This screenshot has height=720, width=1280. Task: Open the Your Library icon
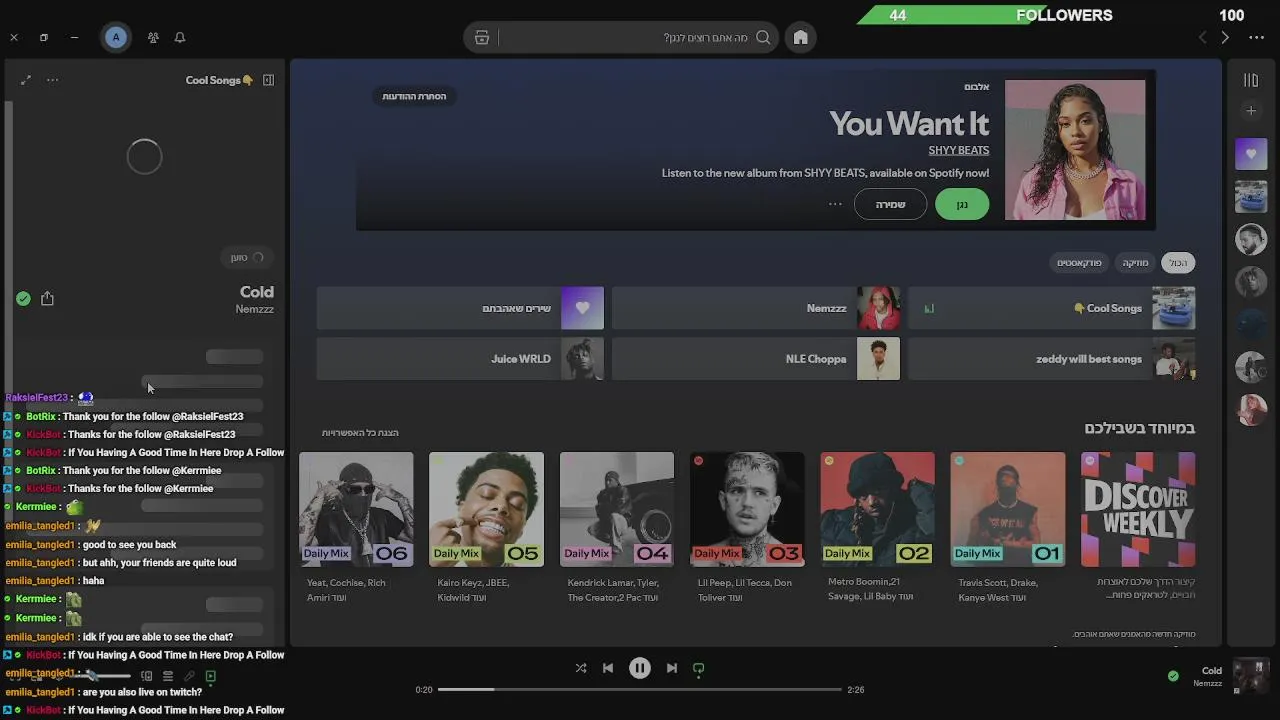click(1250, 80)
